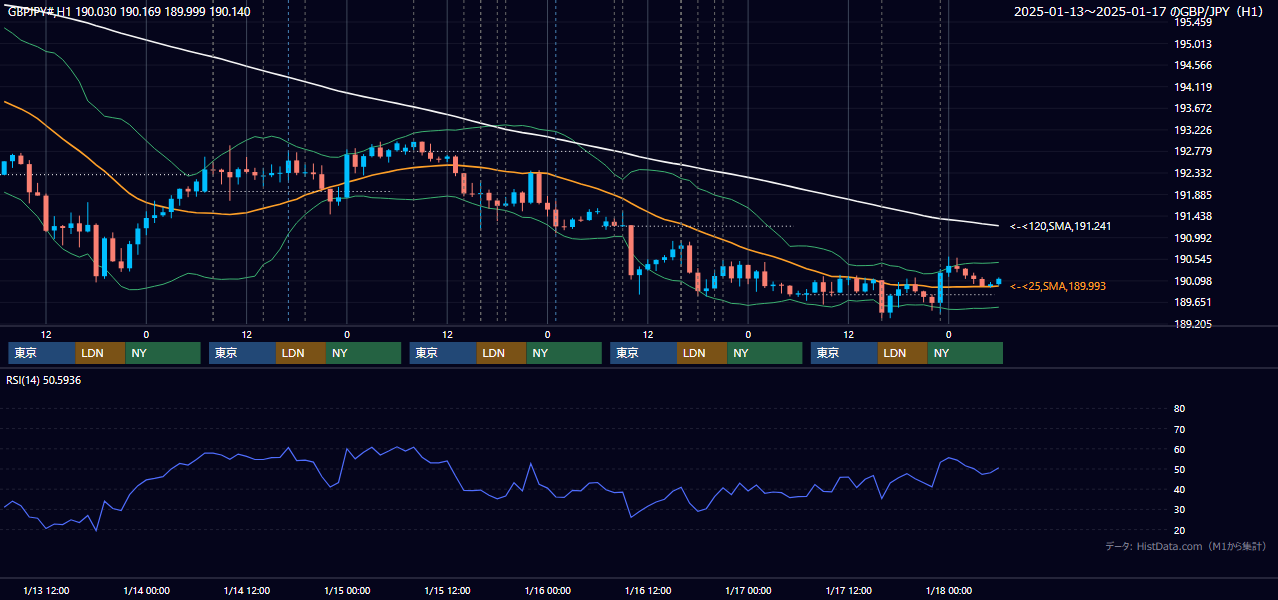Select the 1/15 00:00 time axis label
This screenshot has width=1278, height=600.
point(347,590)
